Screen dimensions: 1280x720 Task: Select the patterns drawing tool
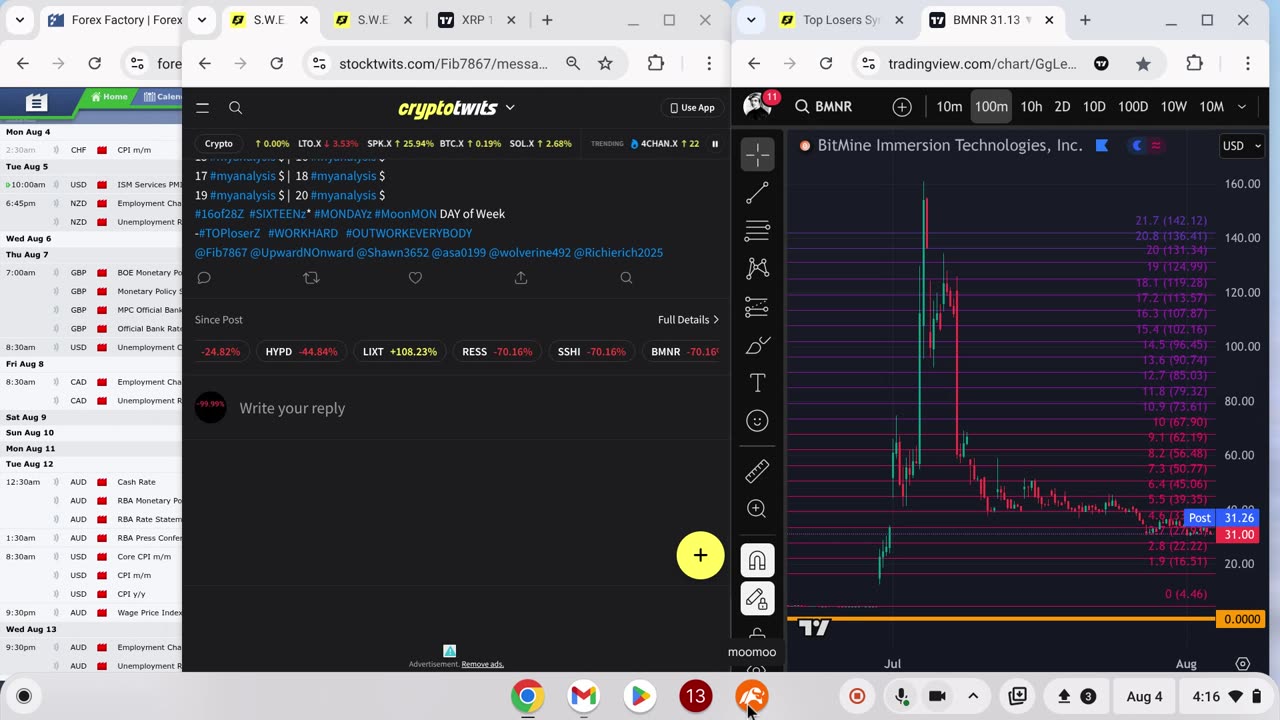[x=757, y=268]
